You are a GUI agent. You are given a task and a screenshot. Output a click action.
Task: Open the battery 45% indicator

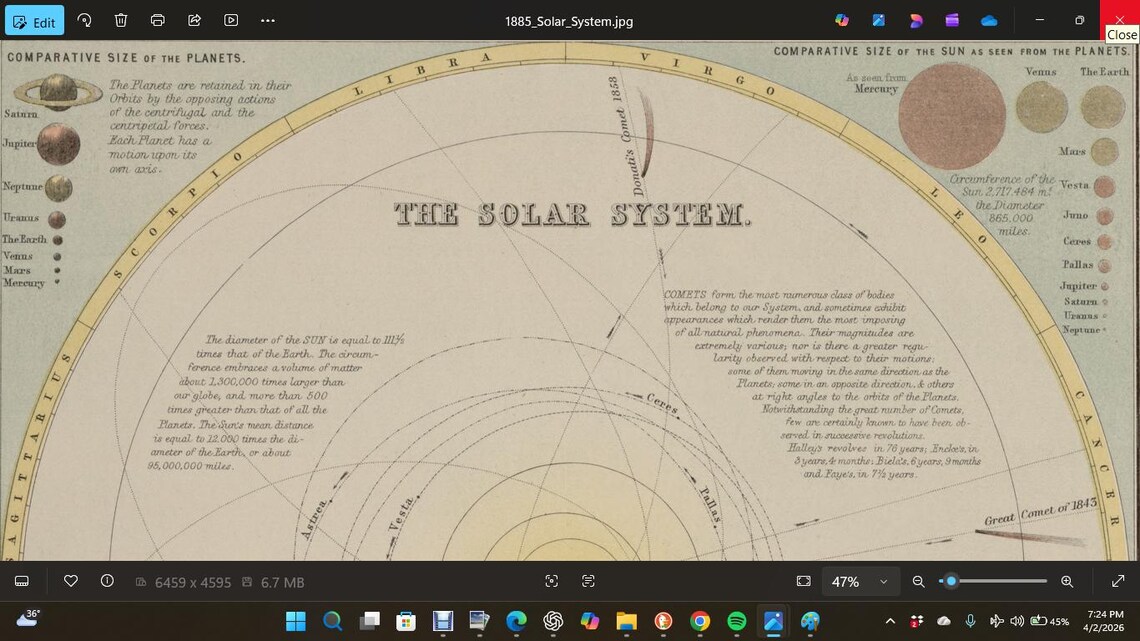coord(1050,621)
